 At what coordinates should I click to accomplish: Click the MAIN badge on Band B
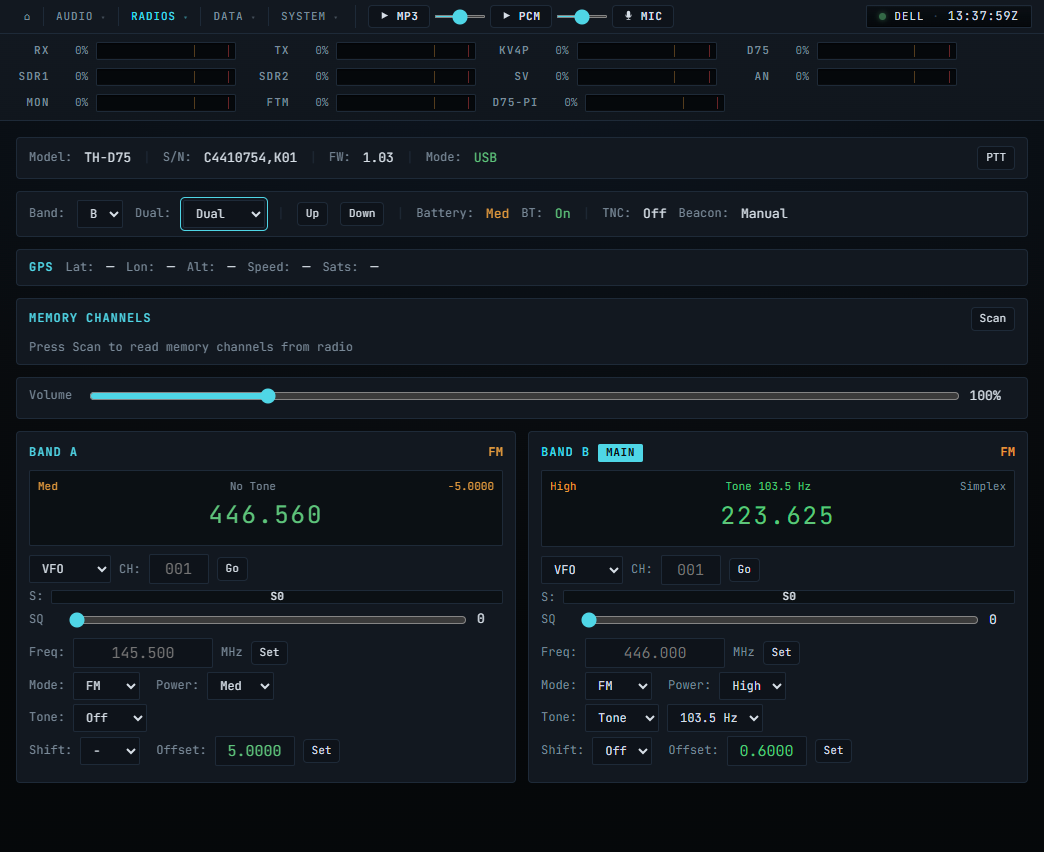click(x=620, y=453)
